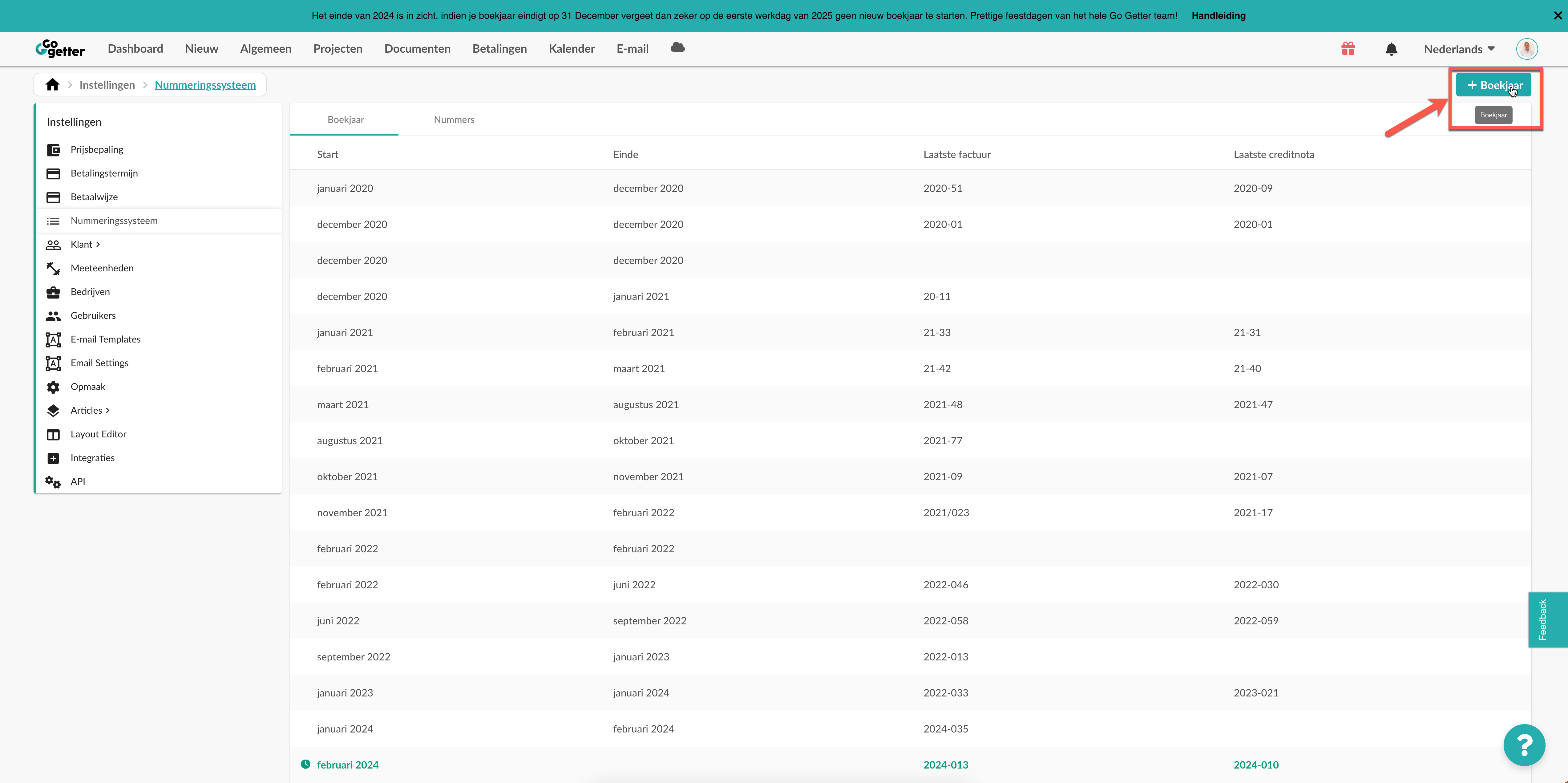
Task: Click the E-mail Templates icon
Action: [54, 340]
